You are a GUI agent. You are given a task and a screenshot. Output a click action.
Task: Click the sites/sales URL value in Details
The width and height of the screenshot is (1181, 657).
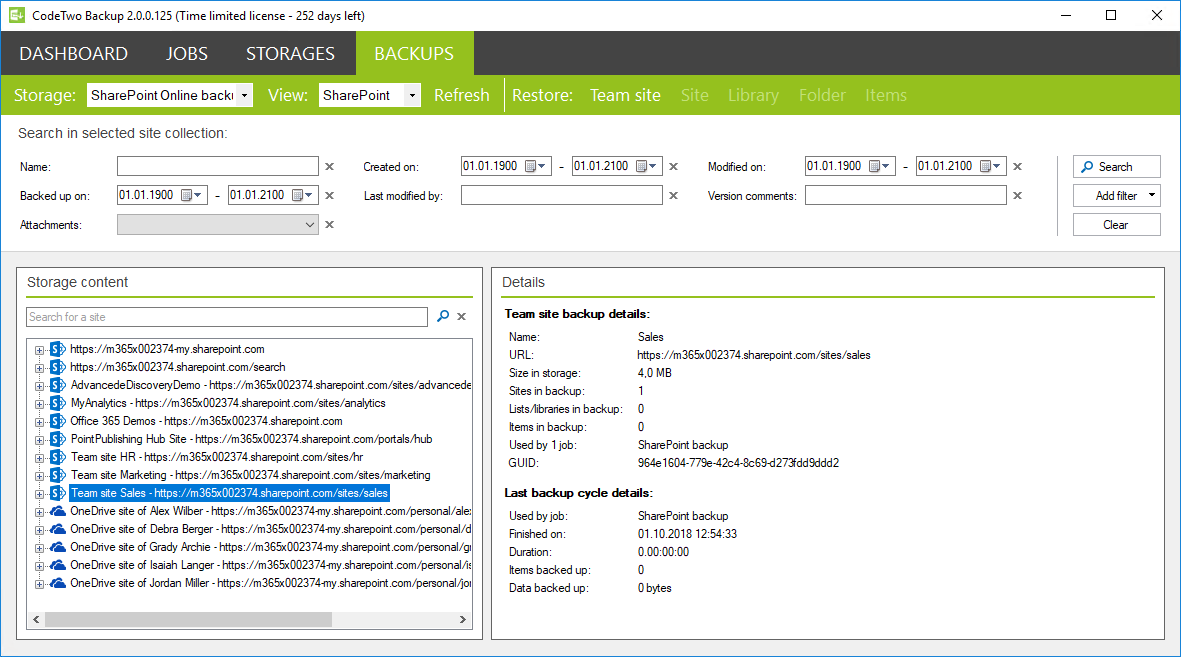[x=754, y=355]
